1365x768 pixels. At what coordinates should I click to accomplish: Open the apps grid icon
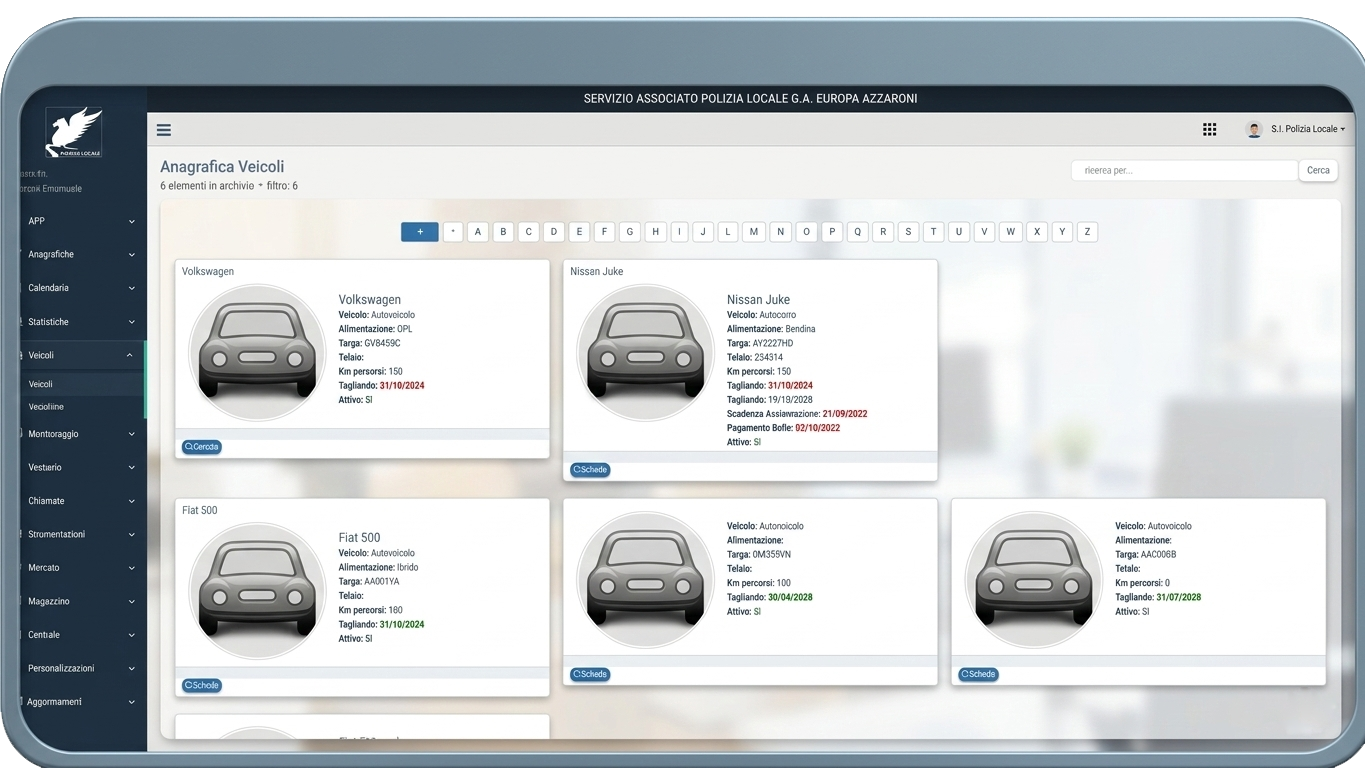pyautogui.click(x=1209, y=129)
